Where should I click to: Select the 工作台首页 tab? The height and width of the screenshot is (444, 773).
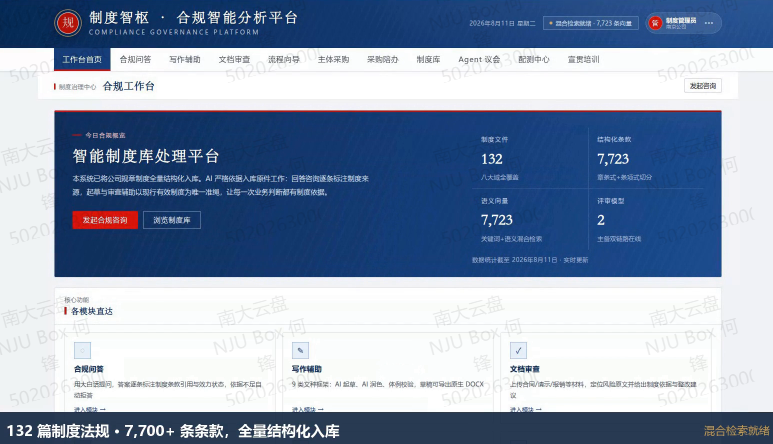coord(82,60)
